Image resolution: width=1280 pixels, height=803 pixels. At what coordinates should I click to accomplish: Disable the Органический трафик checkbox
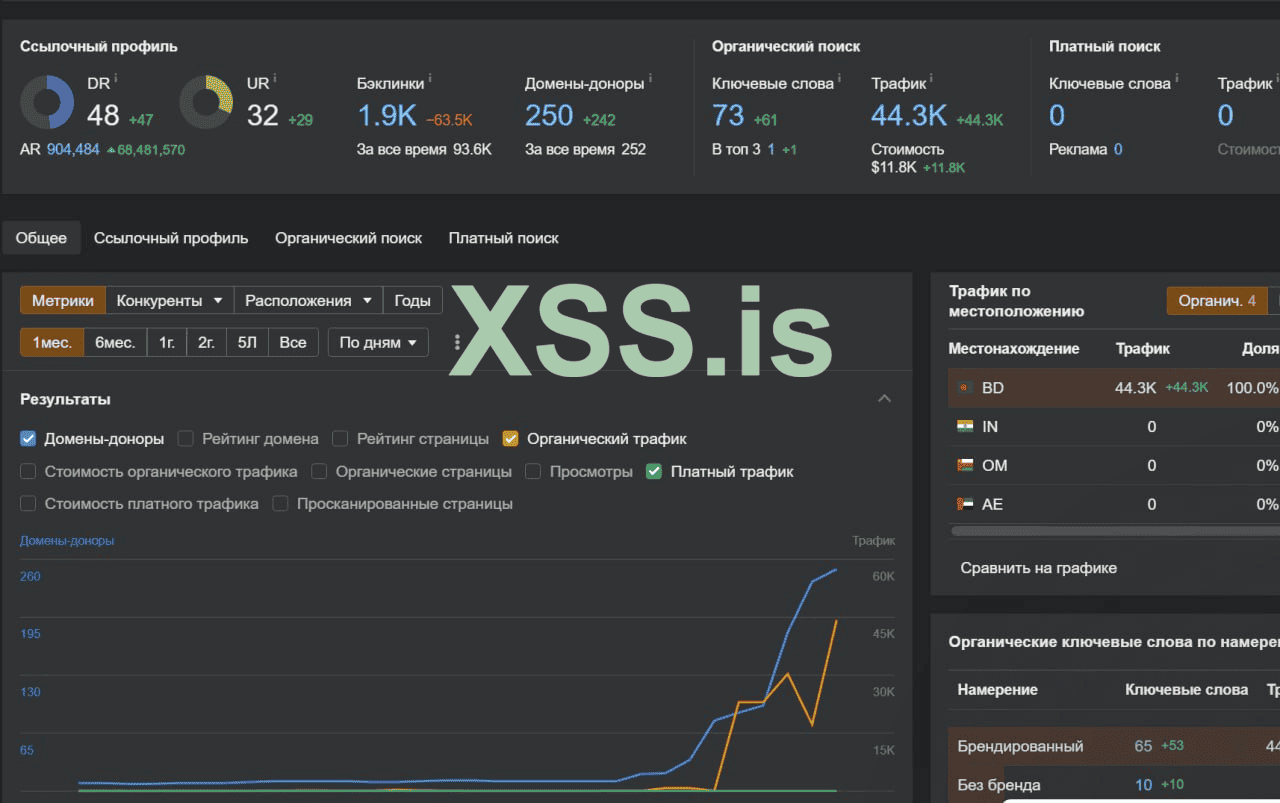[510, 438]
